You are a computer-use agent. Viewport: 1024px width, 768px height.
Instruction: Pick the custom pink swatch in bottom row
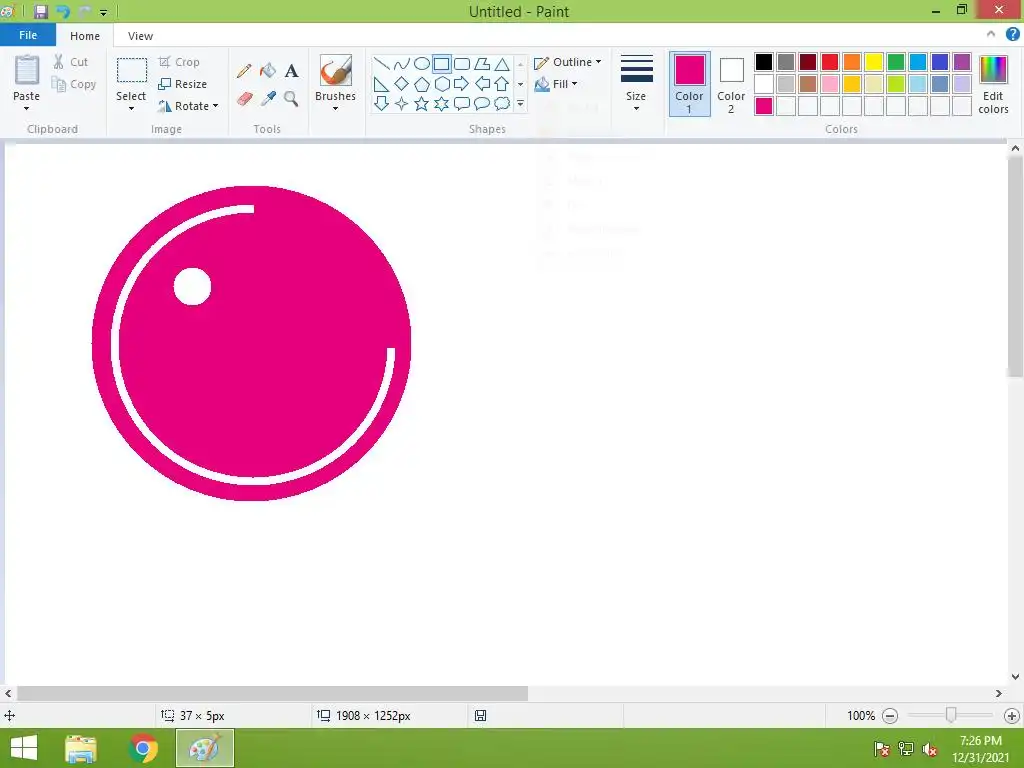click(x=763, y=106)
